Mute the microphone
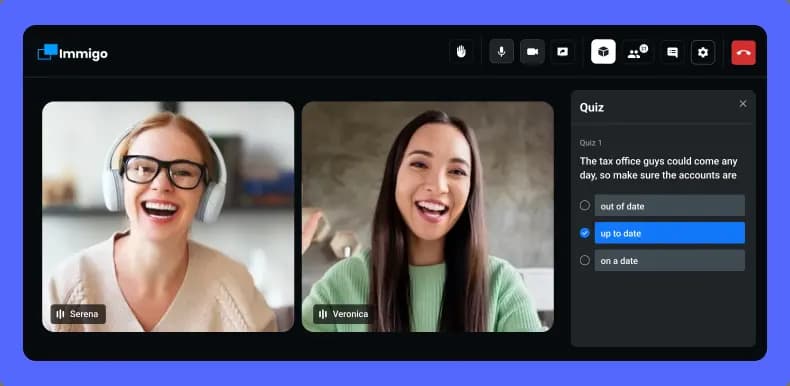790x386 pixels. pos(501,52)
